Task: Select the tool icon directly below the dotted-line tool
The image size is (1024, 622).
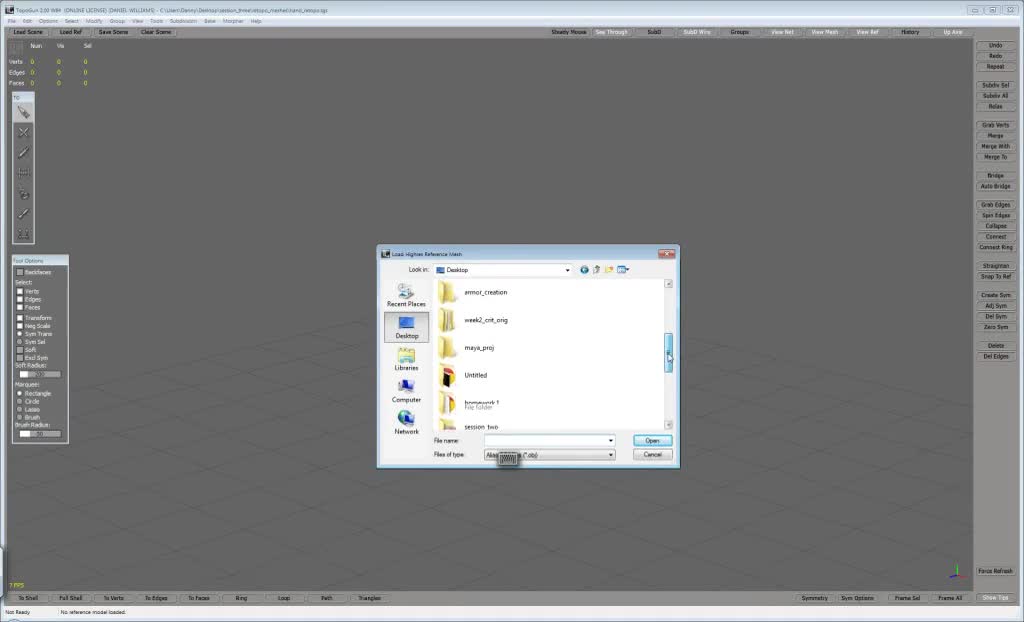Action: (24, 193)
